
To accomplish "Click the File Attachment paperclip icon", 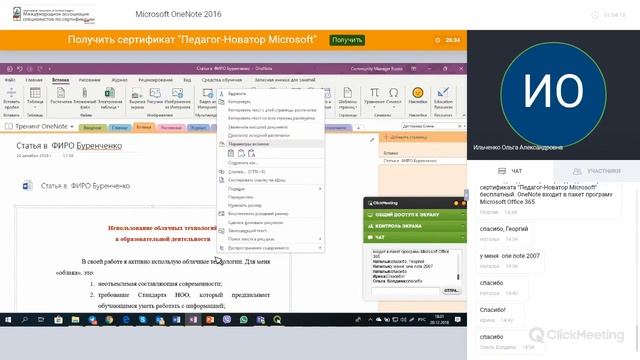I will 84,93.
